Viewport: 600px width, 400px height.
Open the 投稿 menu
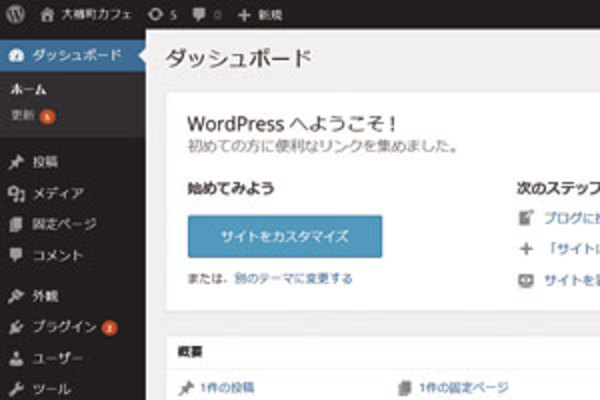coord(45,162)
